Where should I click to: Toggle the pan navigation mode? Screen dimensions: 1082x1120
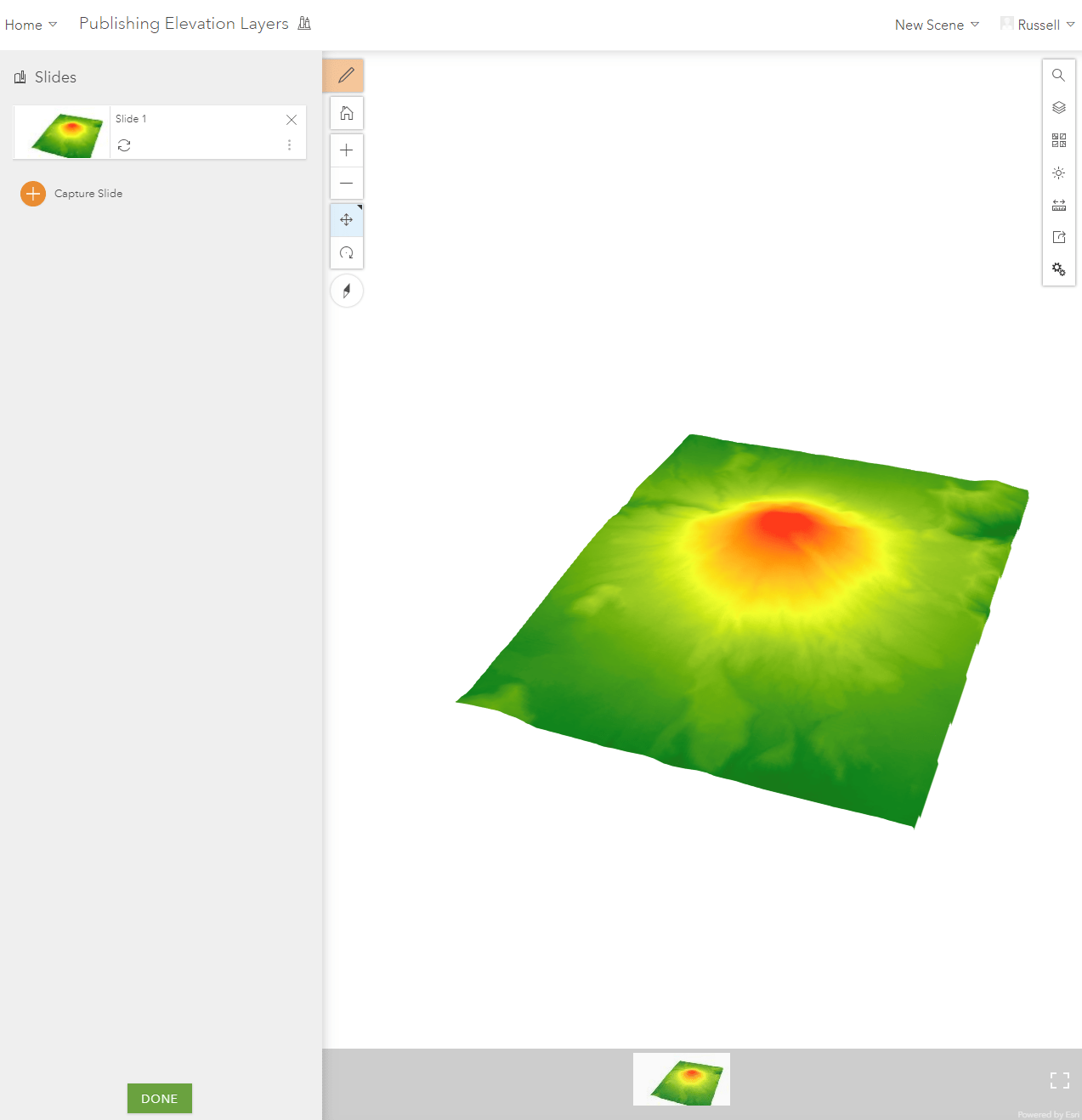347,220
